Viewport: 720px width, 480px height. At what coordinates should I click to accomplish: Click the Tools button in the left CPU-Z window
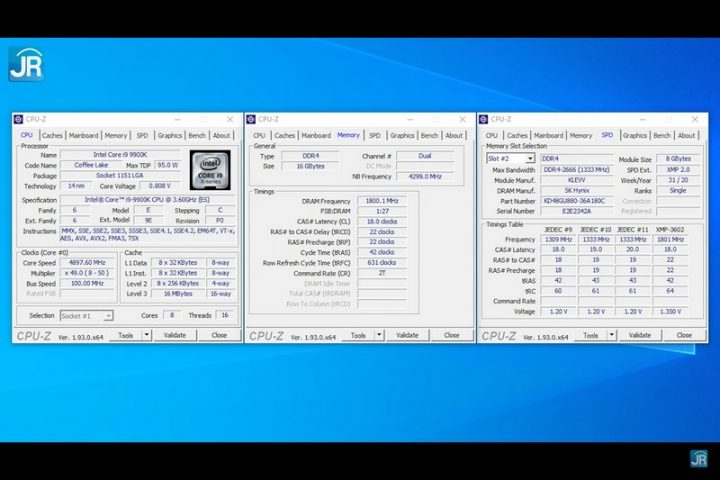click(126, 335)
